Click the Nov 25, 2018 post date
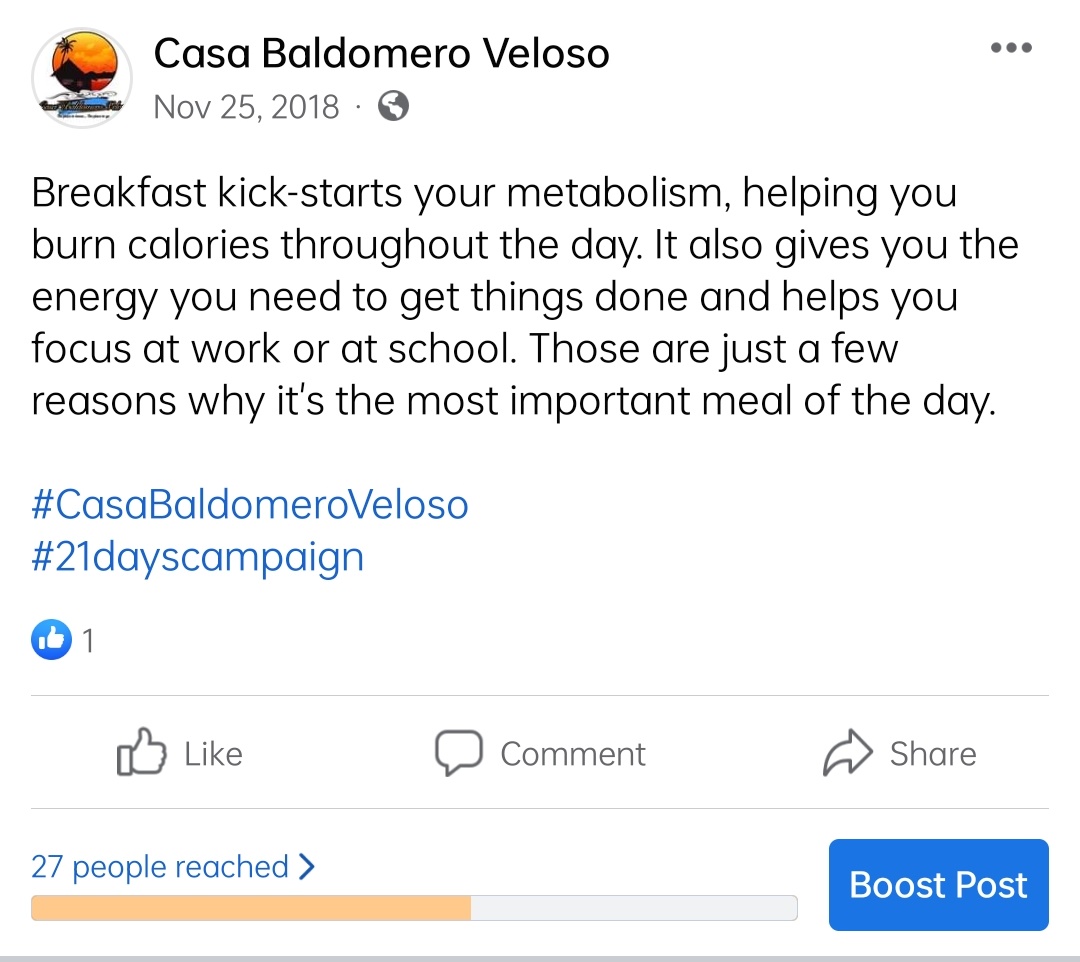Image resolution: width=1080 pixels, height=962 pixels. point(246,106)
